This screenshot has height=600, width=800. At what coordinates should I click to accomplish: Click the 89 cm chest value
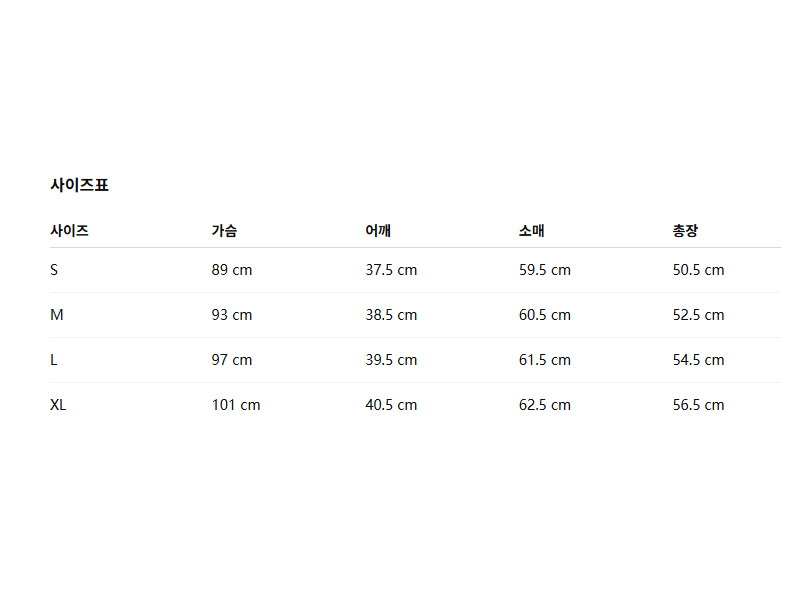pyautogui.click(x=232, y=270)
